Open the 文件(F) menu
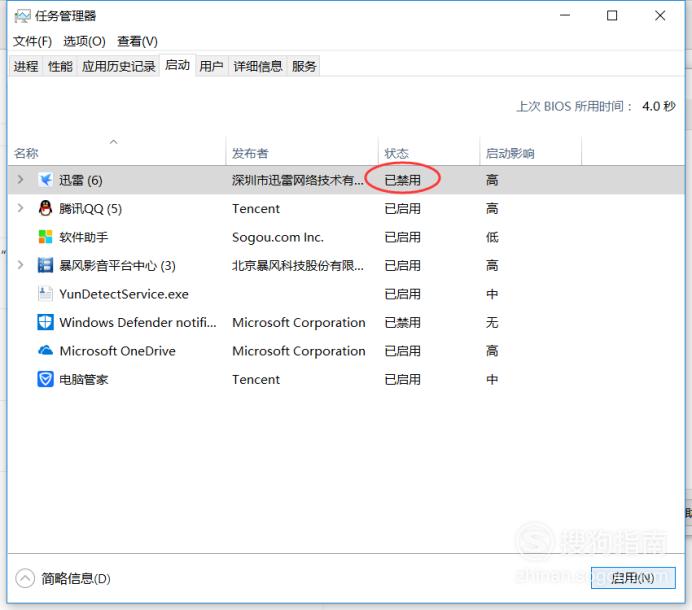The height and width of the screenshot is (610, 692). pyautogui.click(x=32, y=41)
